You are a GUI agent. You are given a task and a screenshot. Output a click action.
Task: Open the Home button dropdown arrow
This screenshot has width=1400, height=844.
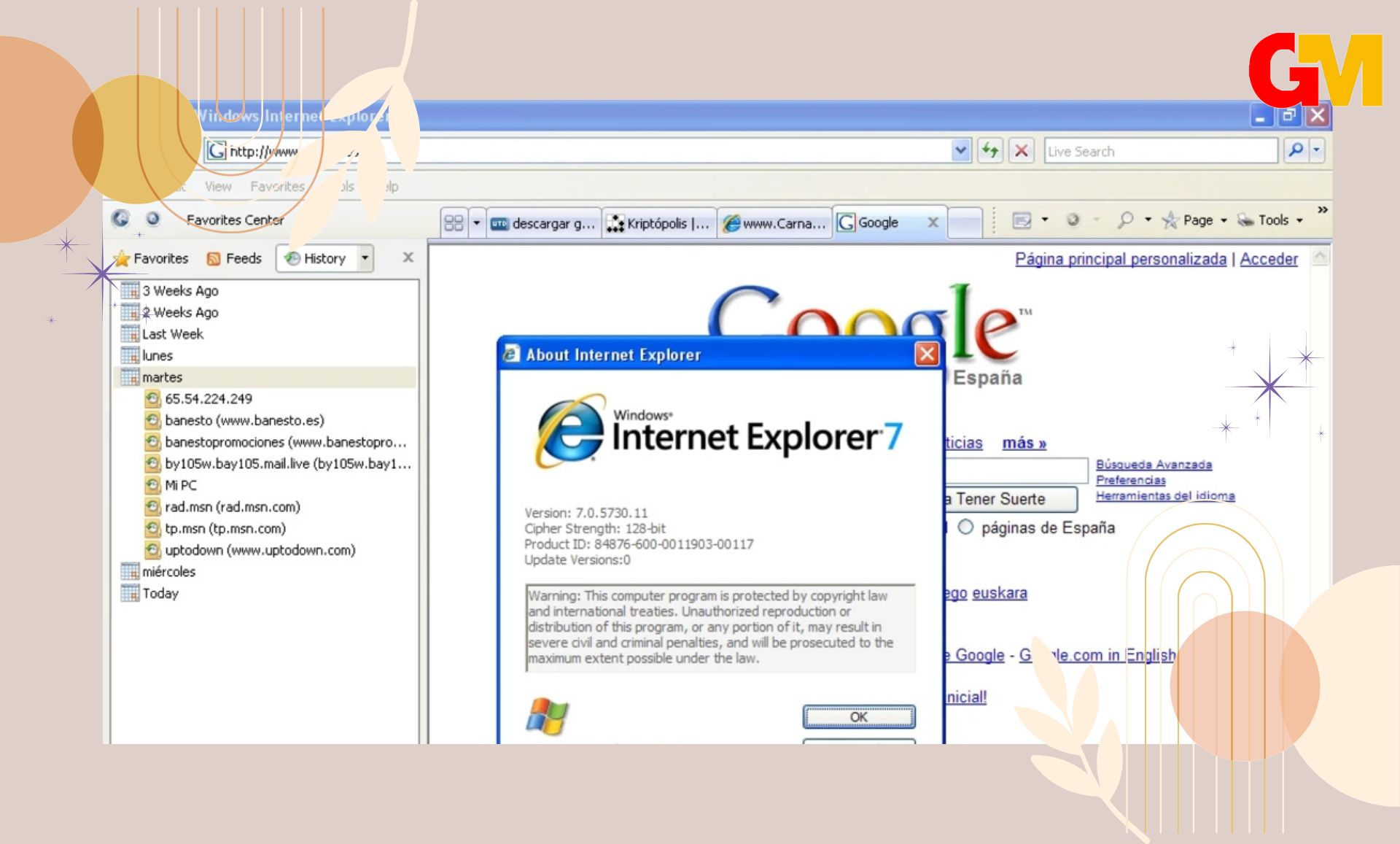coord(1044,220)
